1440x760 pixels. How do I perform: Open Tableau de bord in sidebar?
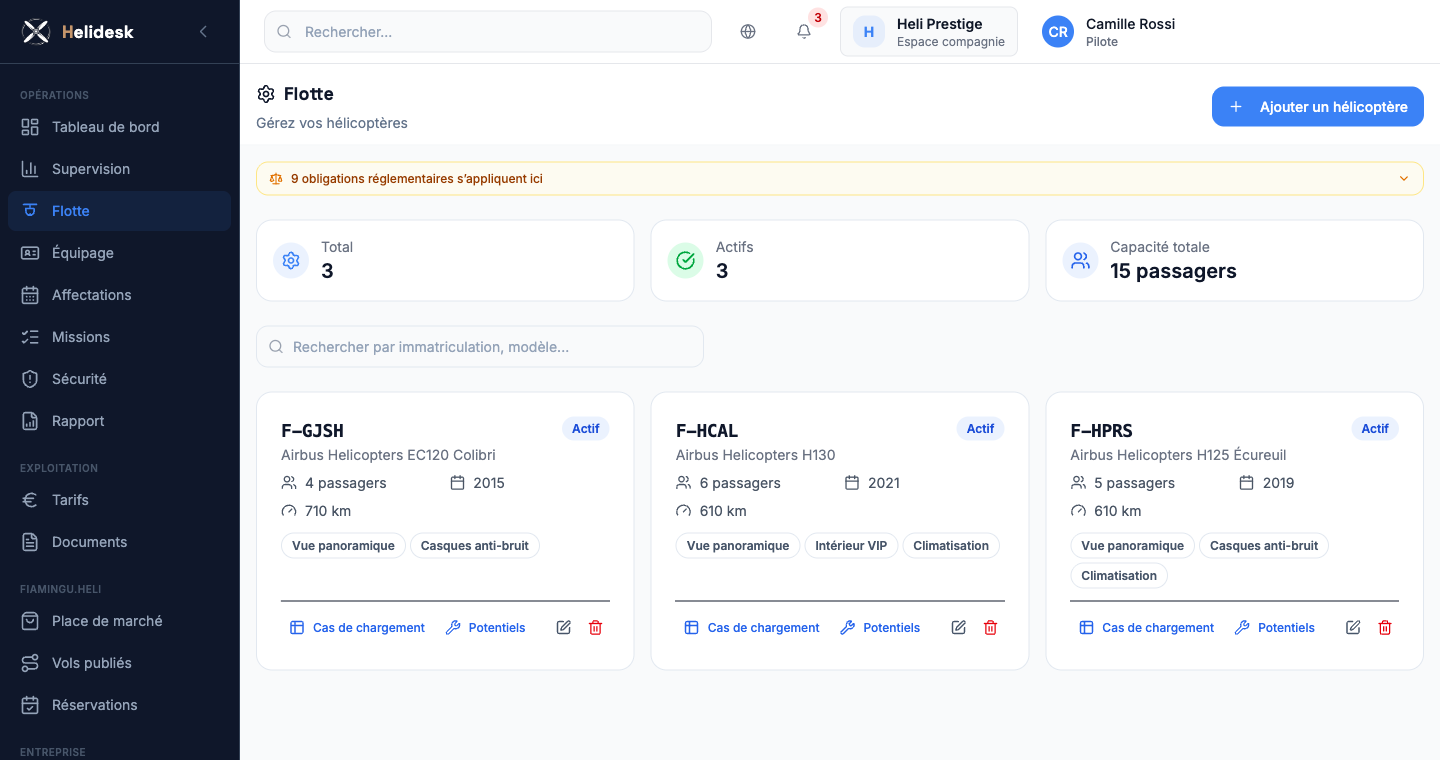[x=119, y=127]
